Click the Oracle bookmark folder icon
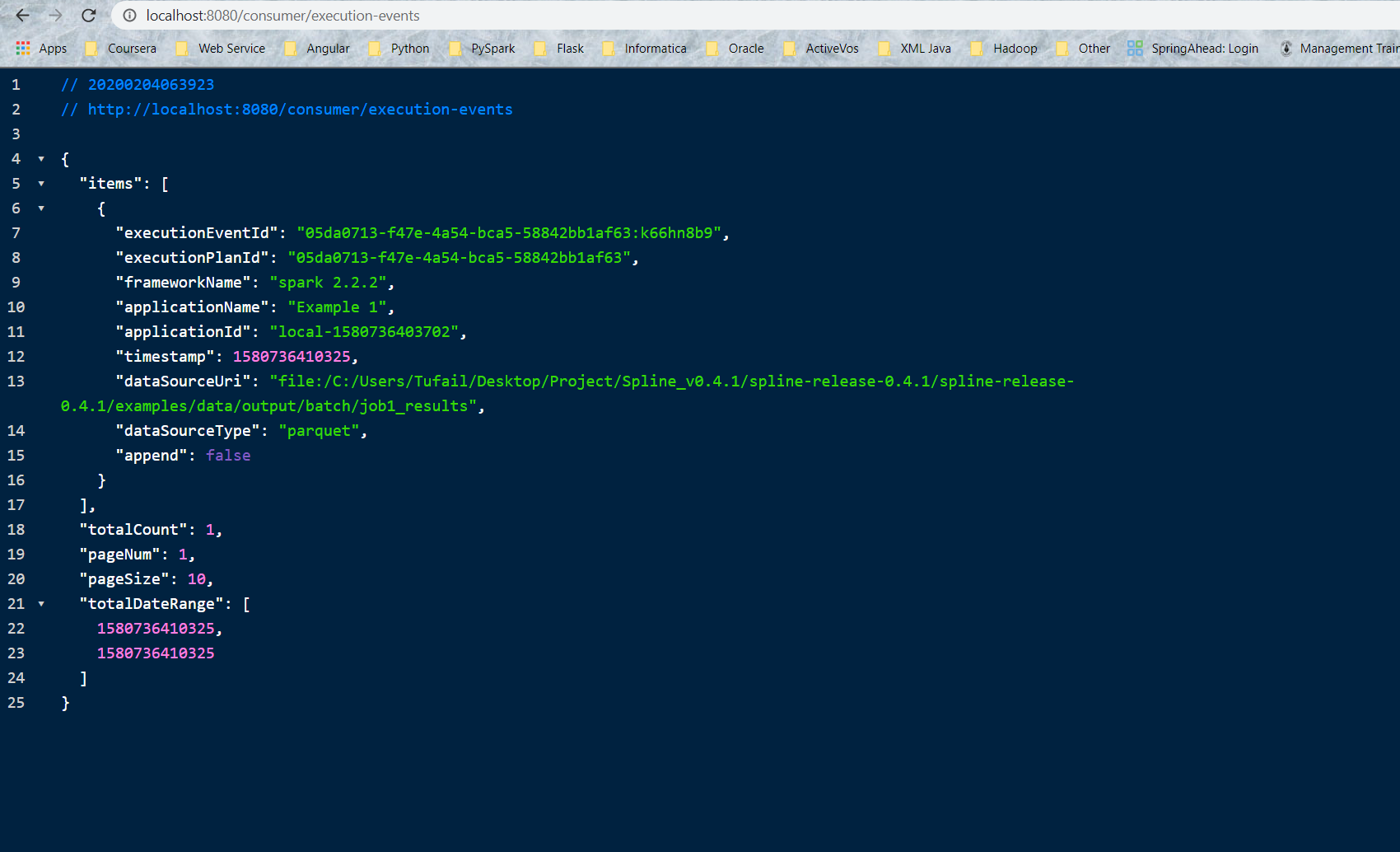1400x852 pixels. 712,48
